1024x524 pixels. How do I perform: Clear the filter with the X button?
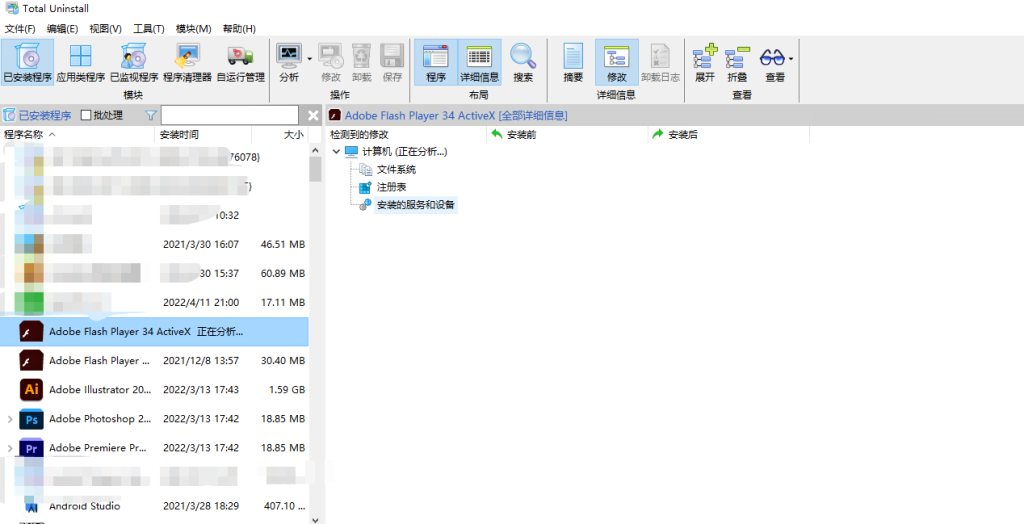(313, 116)
